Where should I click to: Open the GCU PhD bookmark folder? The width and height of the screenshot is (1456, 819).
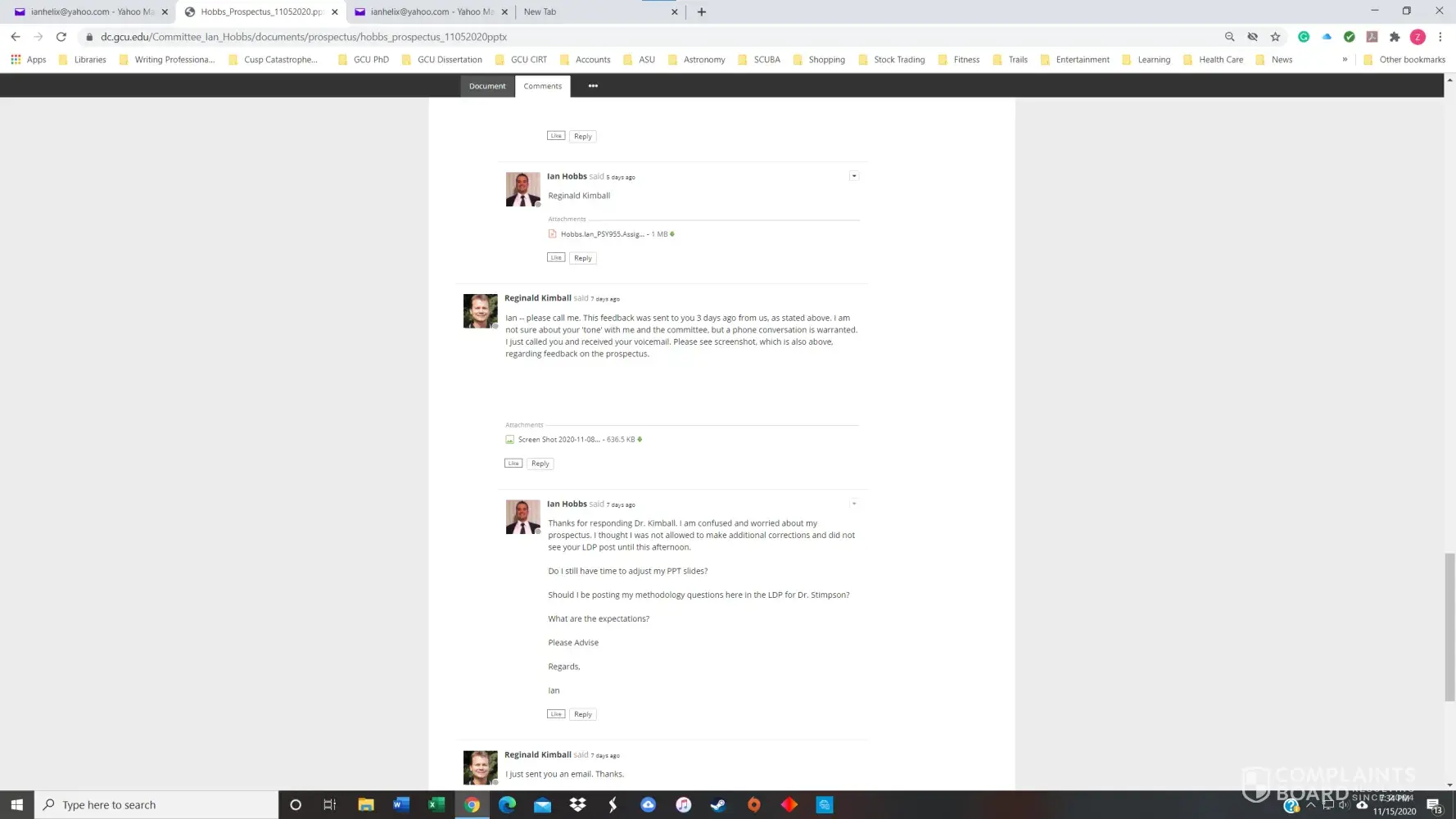tap(363, 60)
